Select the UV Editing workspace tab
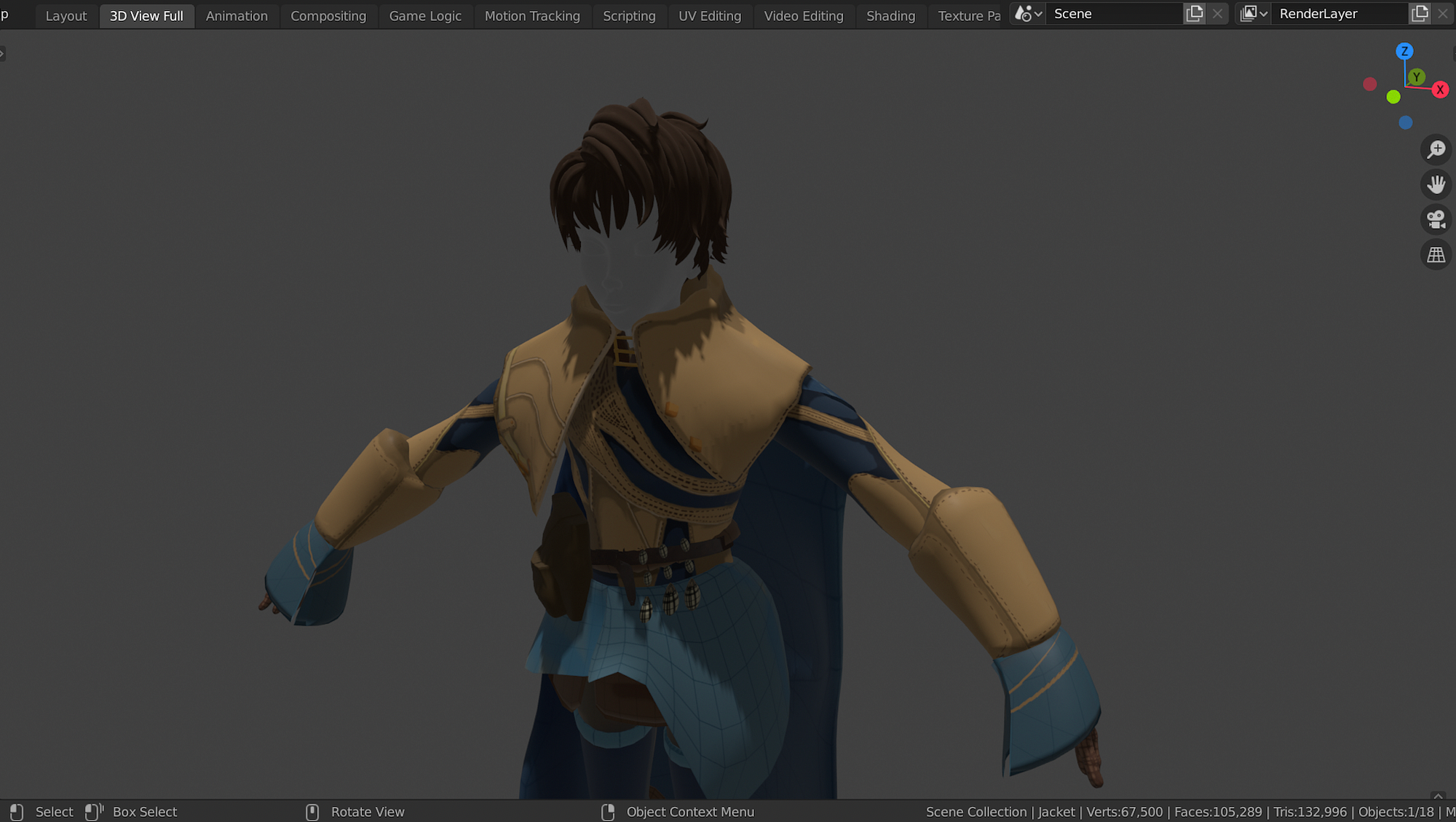Viewport: 1456px width, 822px height. coord(709,16)
